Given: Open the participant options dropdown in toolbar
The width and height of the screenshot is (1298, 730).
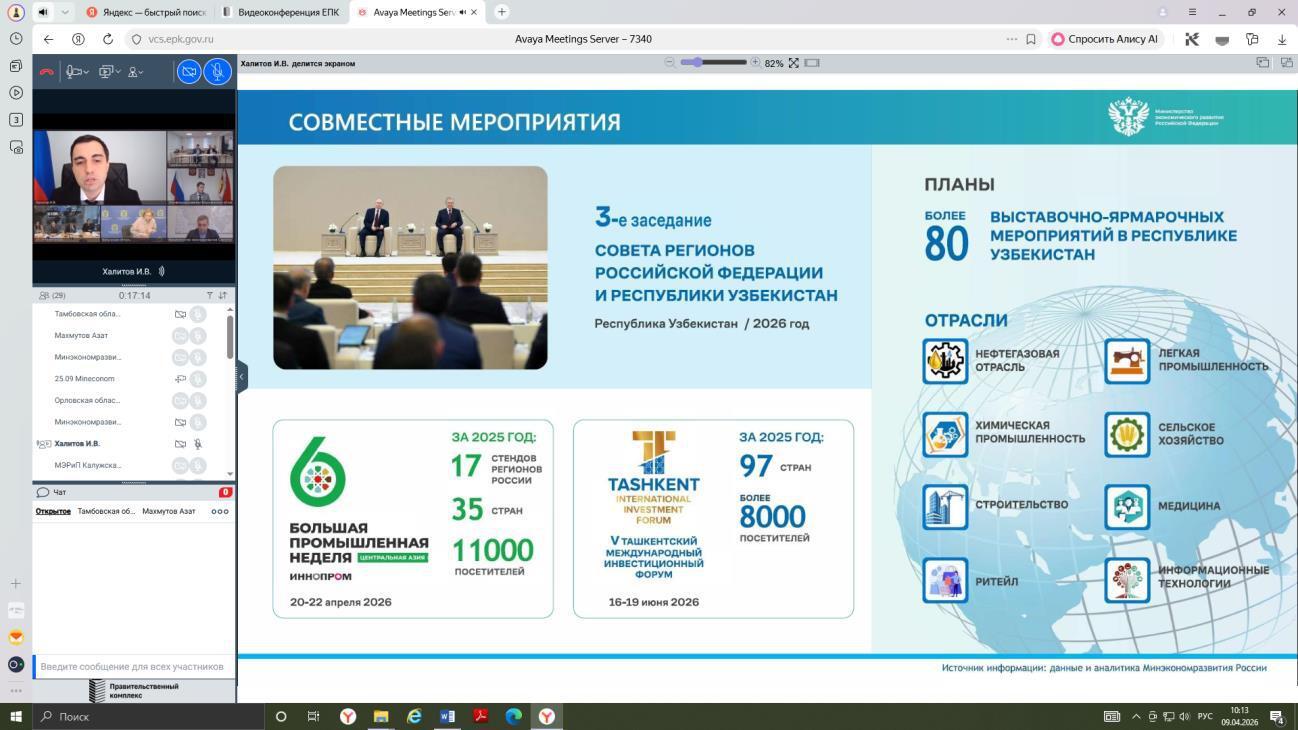Looking at the screenshot, I should 136,72.
